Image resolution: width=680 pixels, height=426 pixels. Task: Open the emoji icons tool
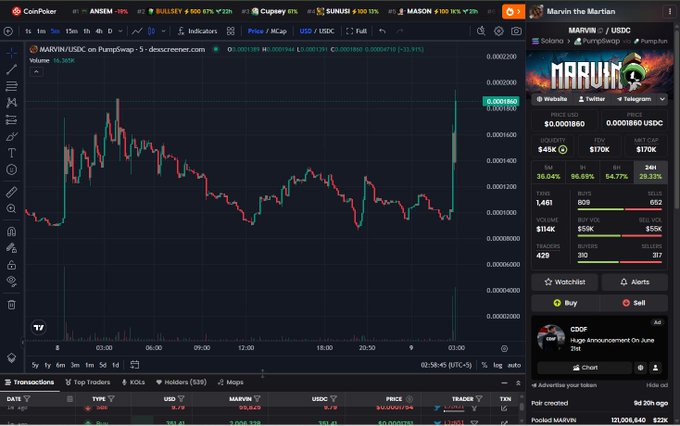(x=11, y=170)
